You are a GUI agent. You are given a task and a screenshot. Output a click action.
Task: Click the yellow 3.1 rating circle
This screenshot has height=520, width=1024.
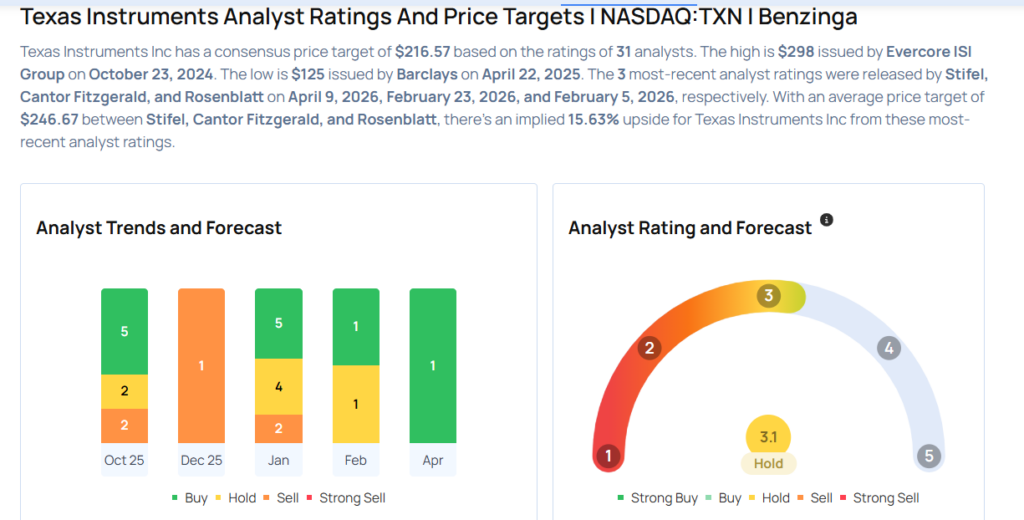point(768,436)
